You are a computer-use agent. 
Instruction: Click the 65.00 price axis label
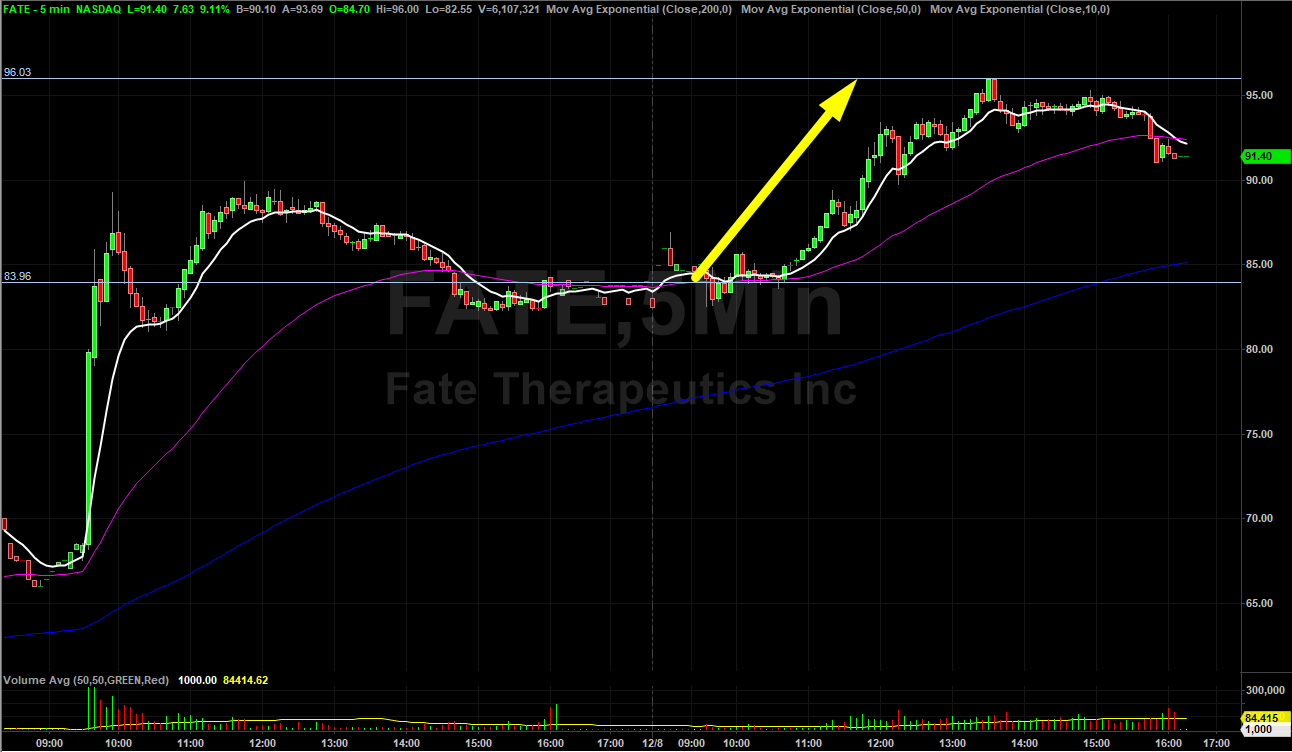pos(1258,603)
